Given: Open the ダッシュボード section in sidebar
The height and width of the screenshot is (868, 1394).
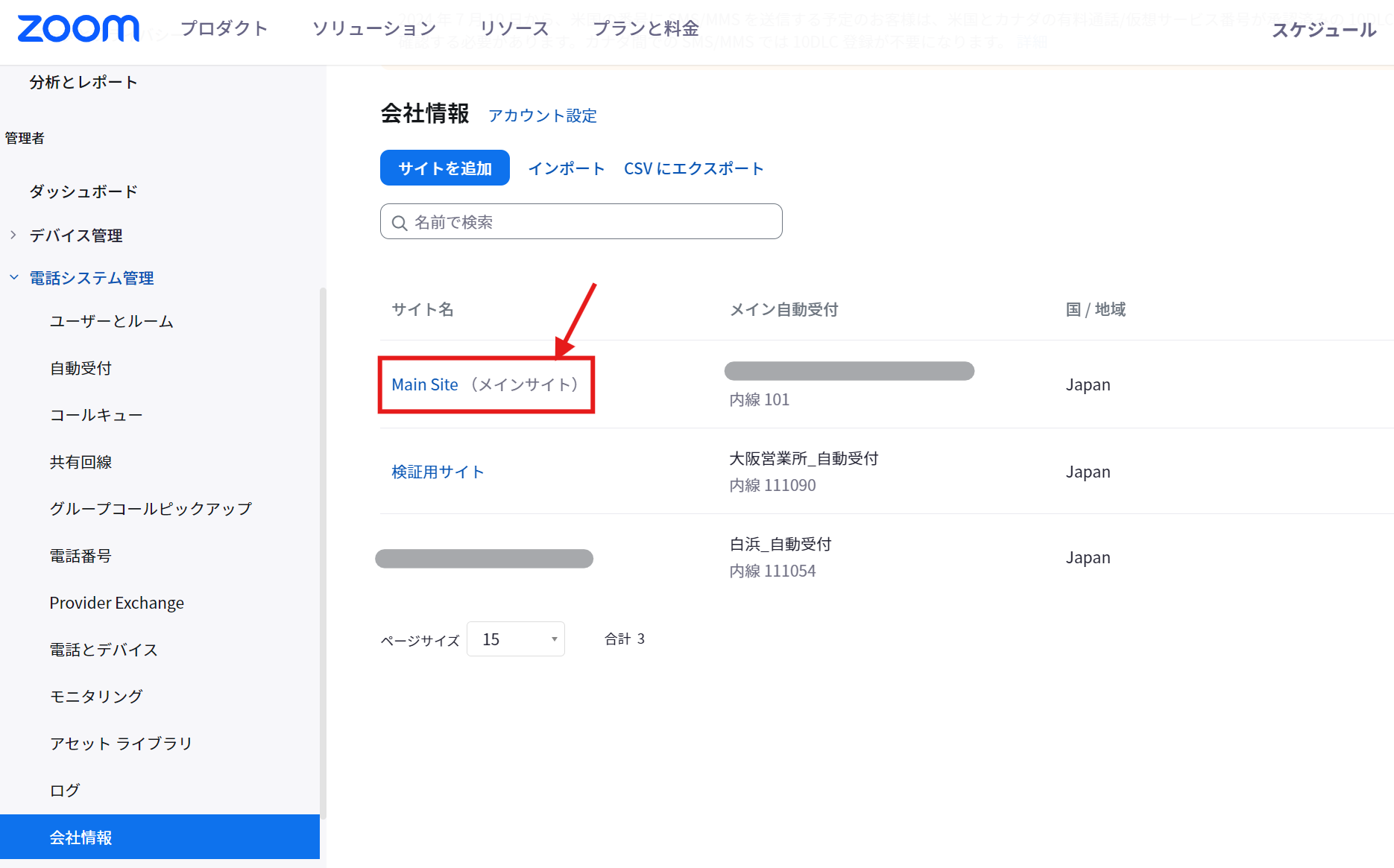Looking at the screenshot, I should [82, 191].
